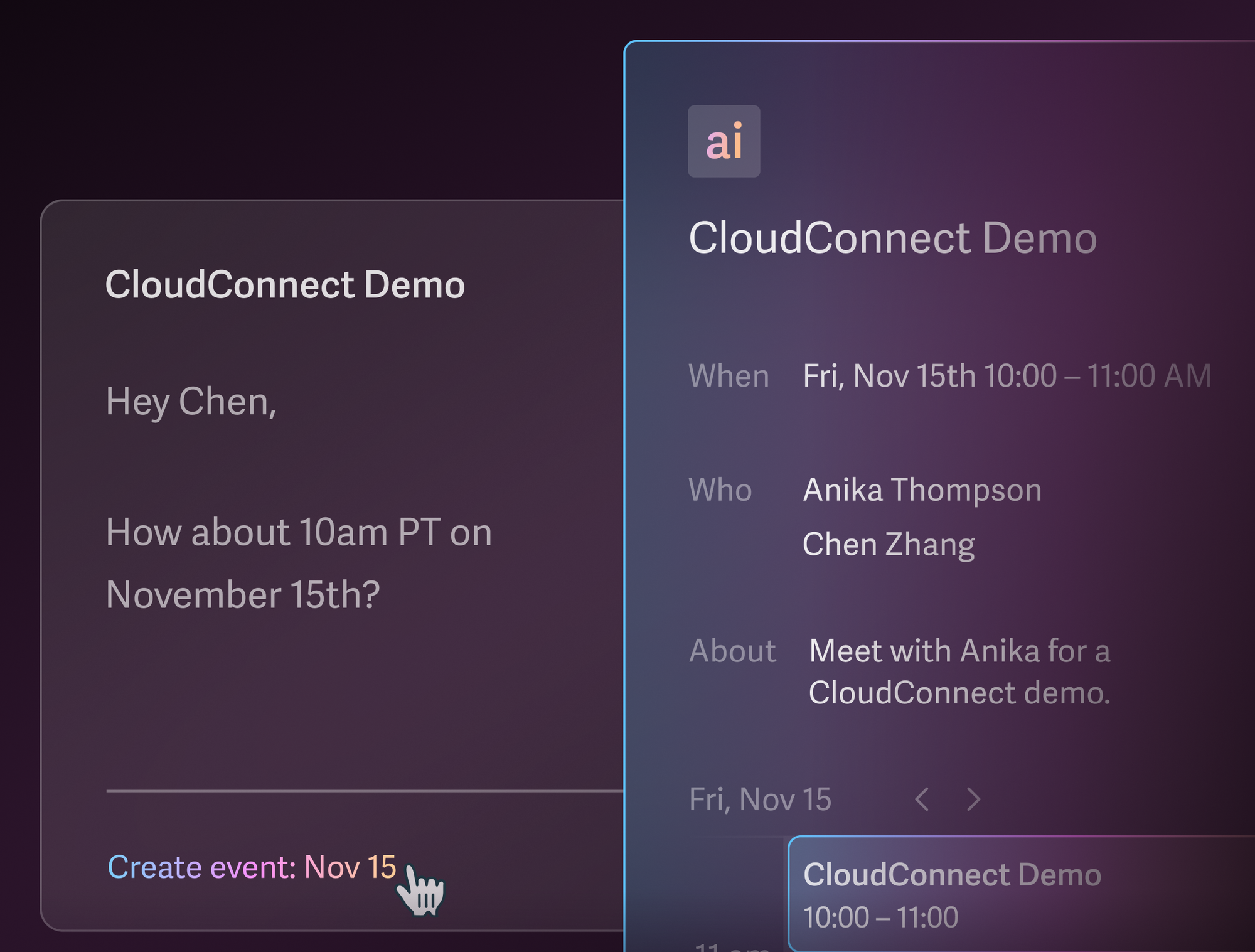The image size is (1255, 952).
Task: Click the Fri, Nov 15 date label
Action: click(760, 800)
